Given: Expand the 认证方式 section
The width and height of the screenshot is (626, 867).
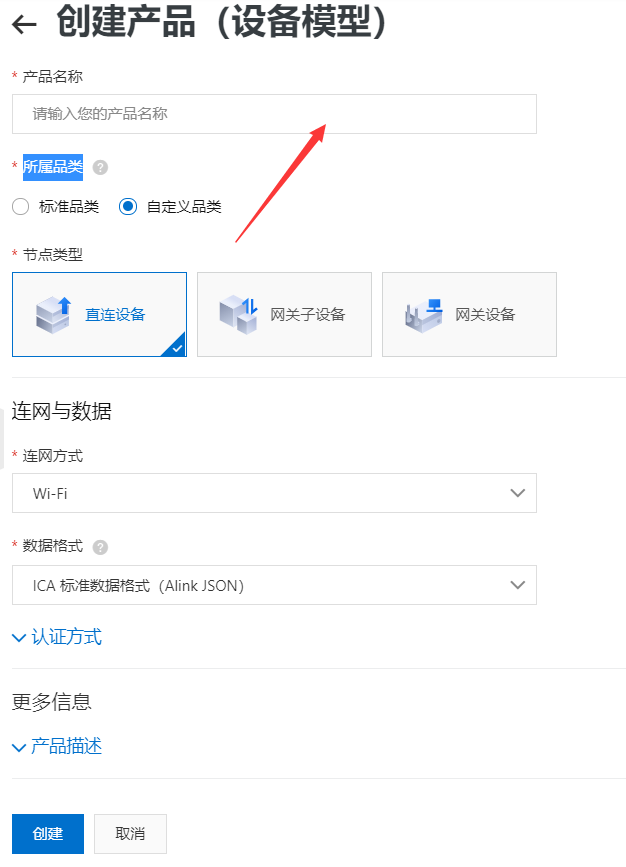Looking at the screenshot, I should click(57, 637).
